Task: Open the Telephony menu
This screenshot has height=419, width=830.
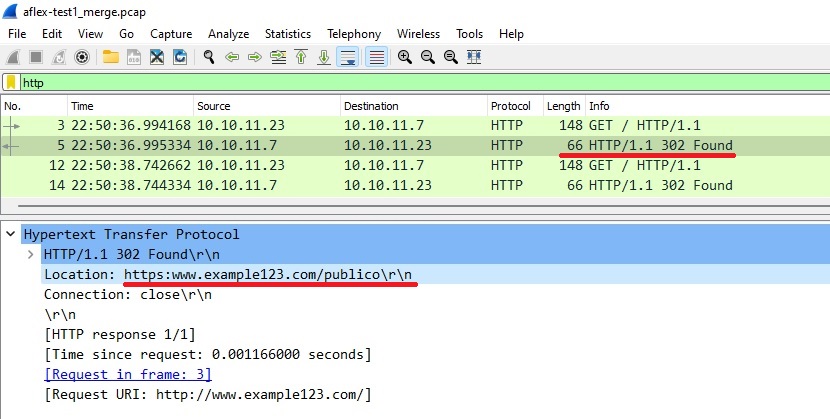Action: [x=354, y=34]
